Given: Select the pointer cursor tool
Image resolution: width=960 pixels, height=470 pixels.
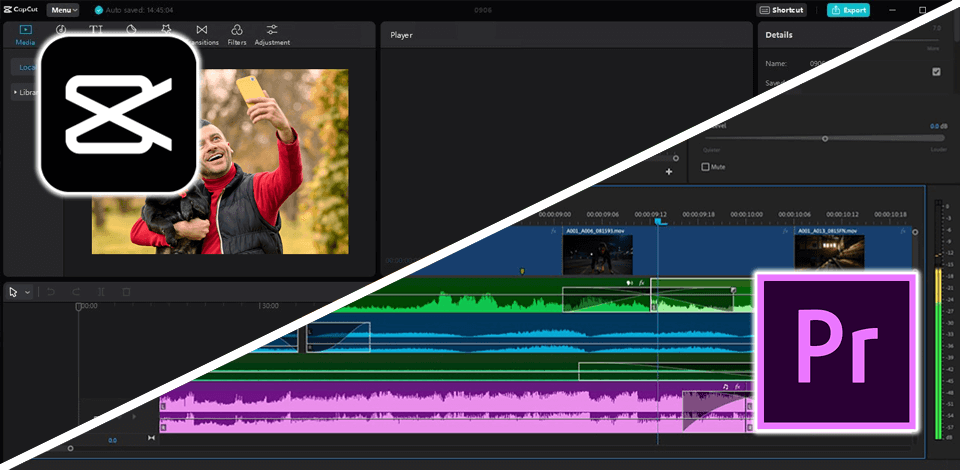Looking at the screenshot, I should coord(14,292).
